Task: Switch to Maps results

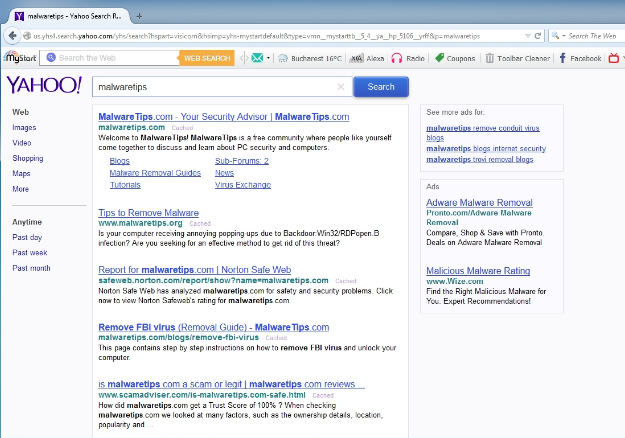Action: point(21,173)
